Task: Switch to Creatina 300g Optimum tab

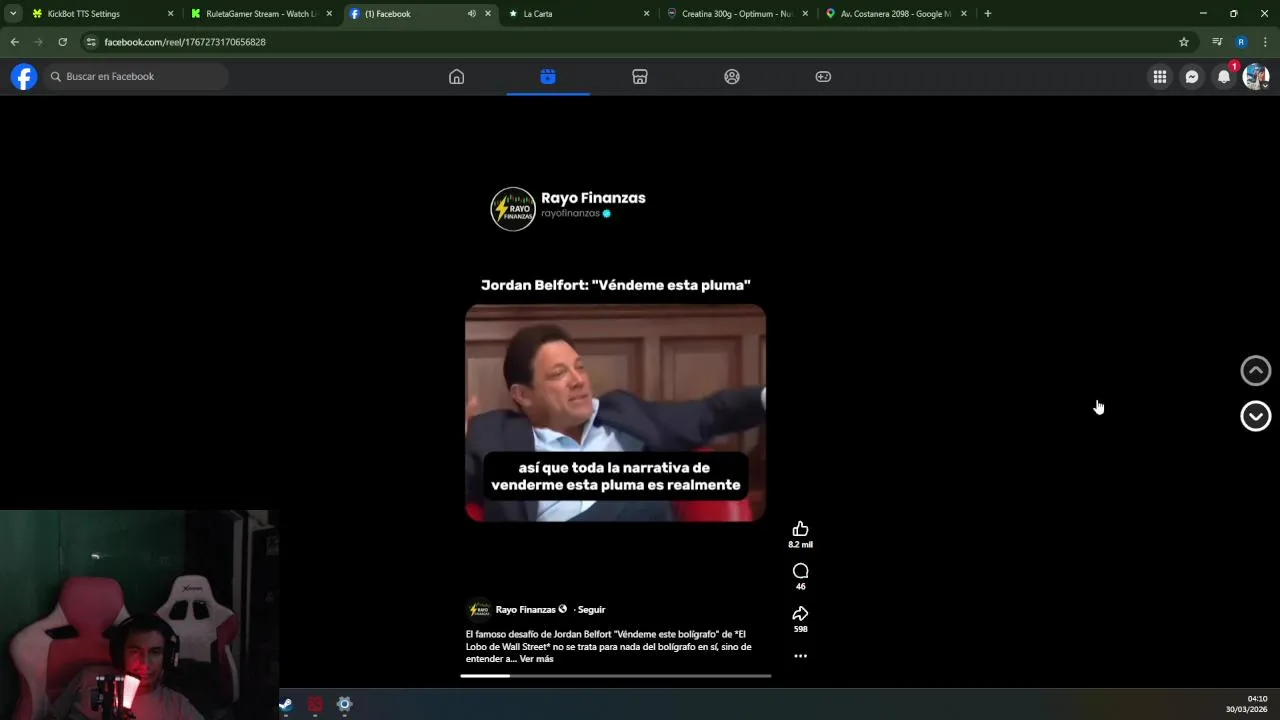Action: click(736, 14)
